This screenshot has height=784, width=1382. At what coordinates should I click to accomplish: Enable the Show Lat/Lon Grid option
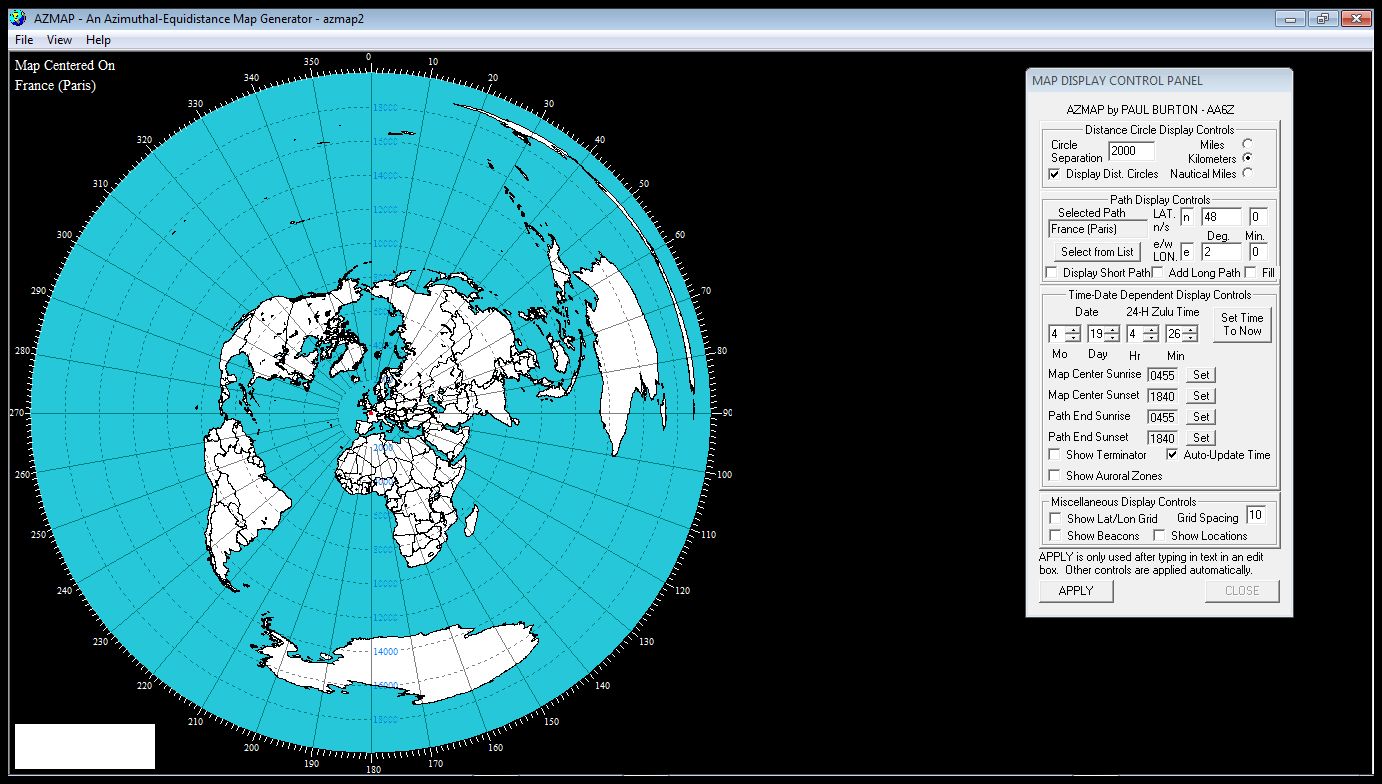click(1056, 518)
